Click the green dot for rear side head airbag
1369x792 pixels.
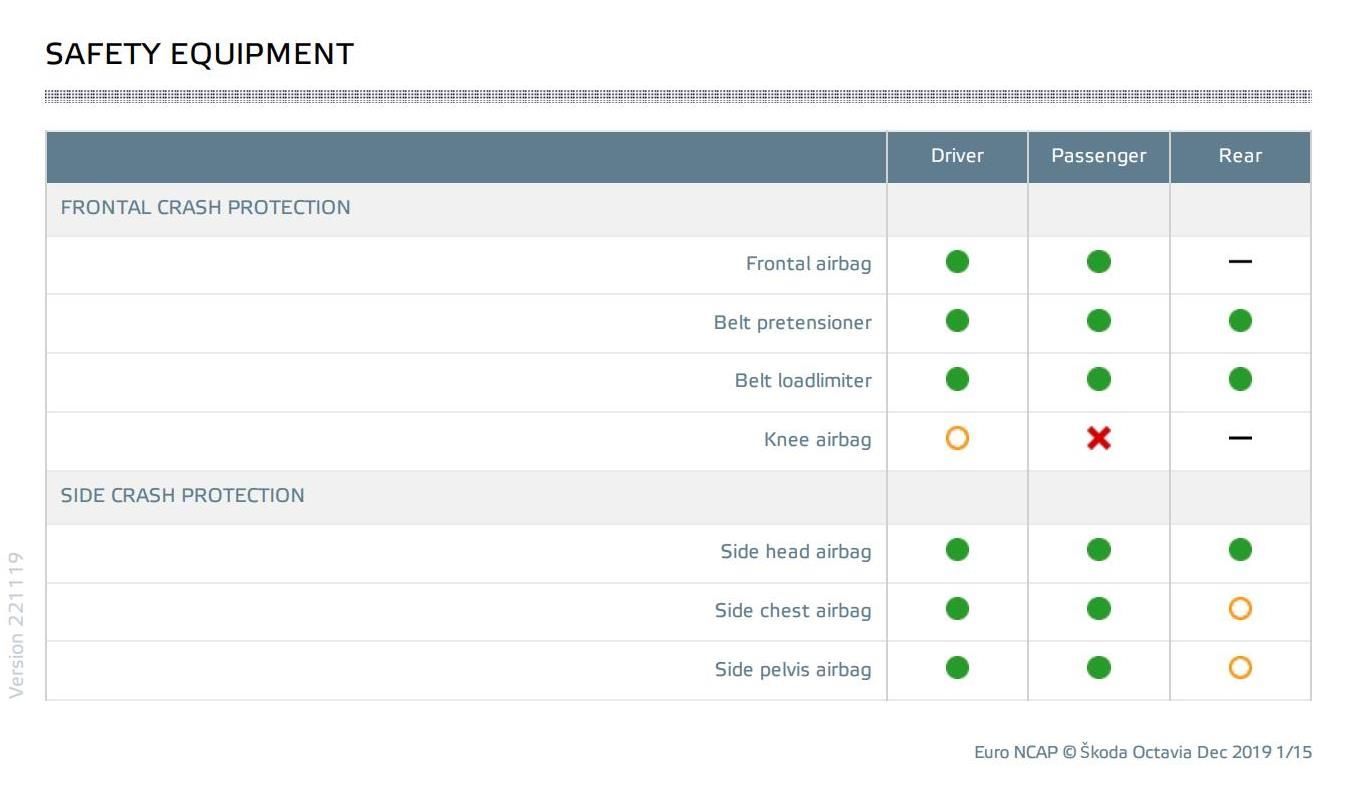[1240, 550]
